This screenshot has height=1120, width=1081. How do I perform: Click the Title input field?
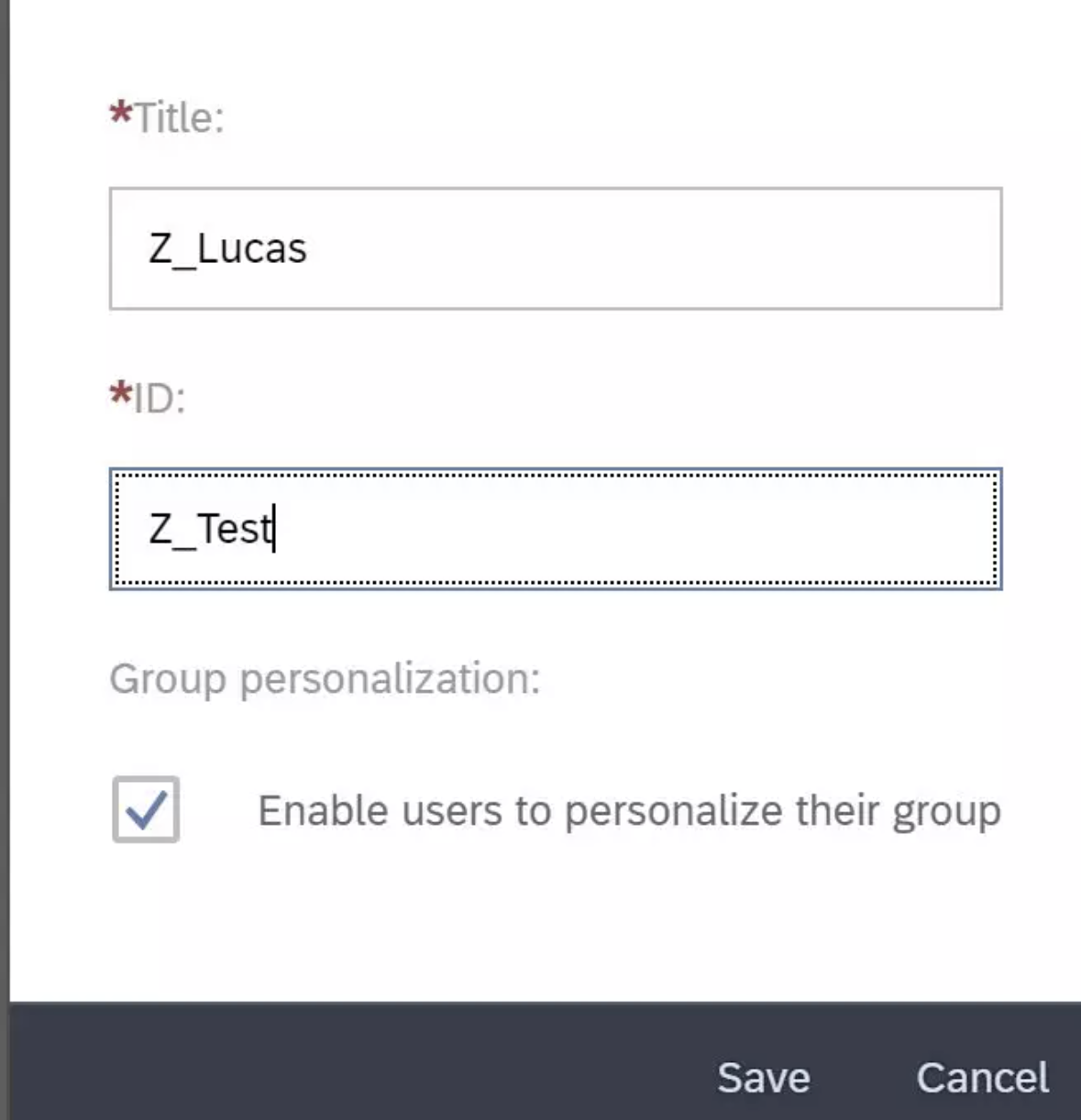tap(555, 248)
